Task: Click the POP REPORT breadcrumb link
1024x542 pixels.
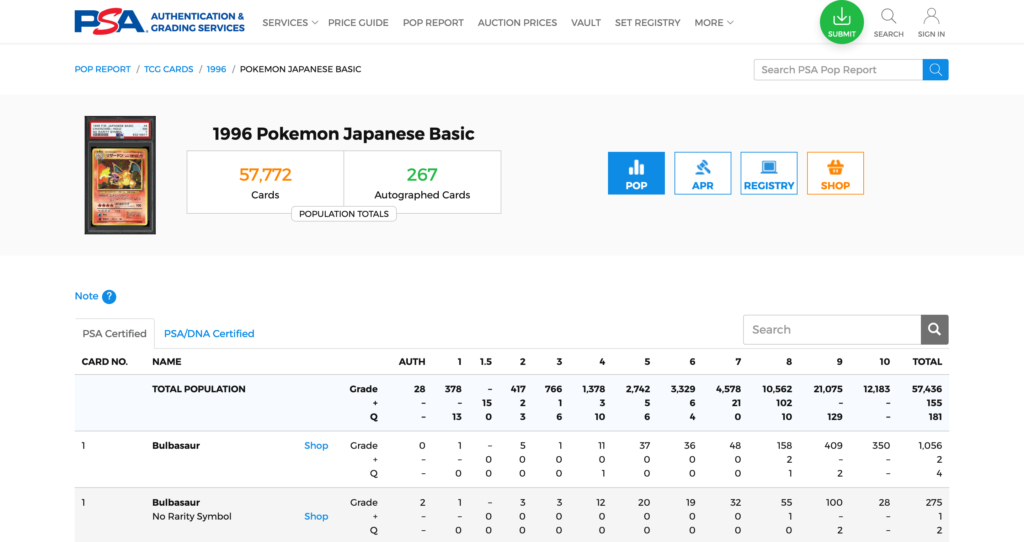Action: [x=103, y=69]
